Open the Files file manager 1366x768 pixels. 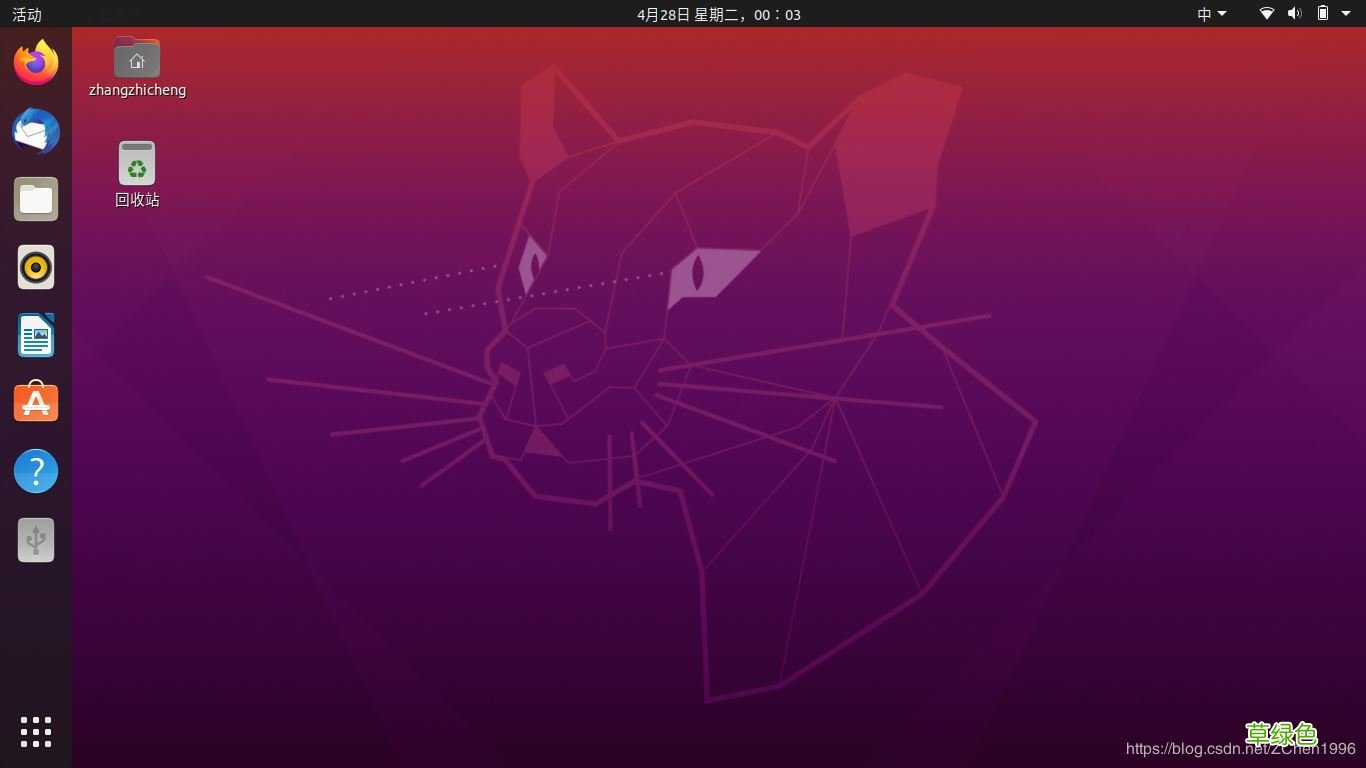tap(35, 199)
